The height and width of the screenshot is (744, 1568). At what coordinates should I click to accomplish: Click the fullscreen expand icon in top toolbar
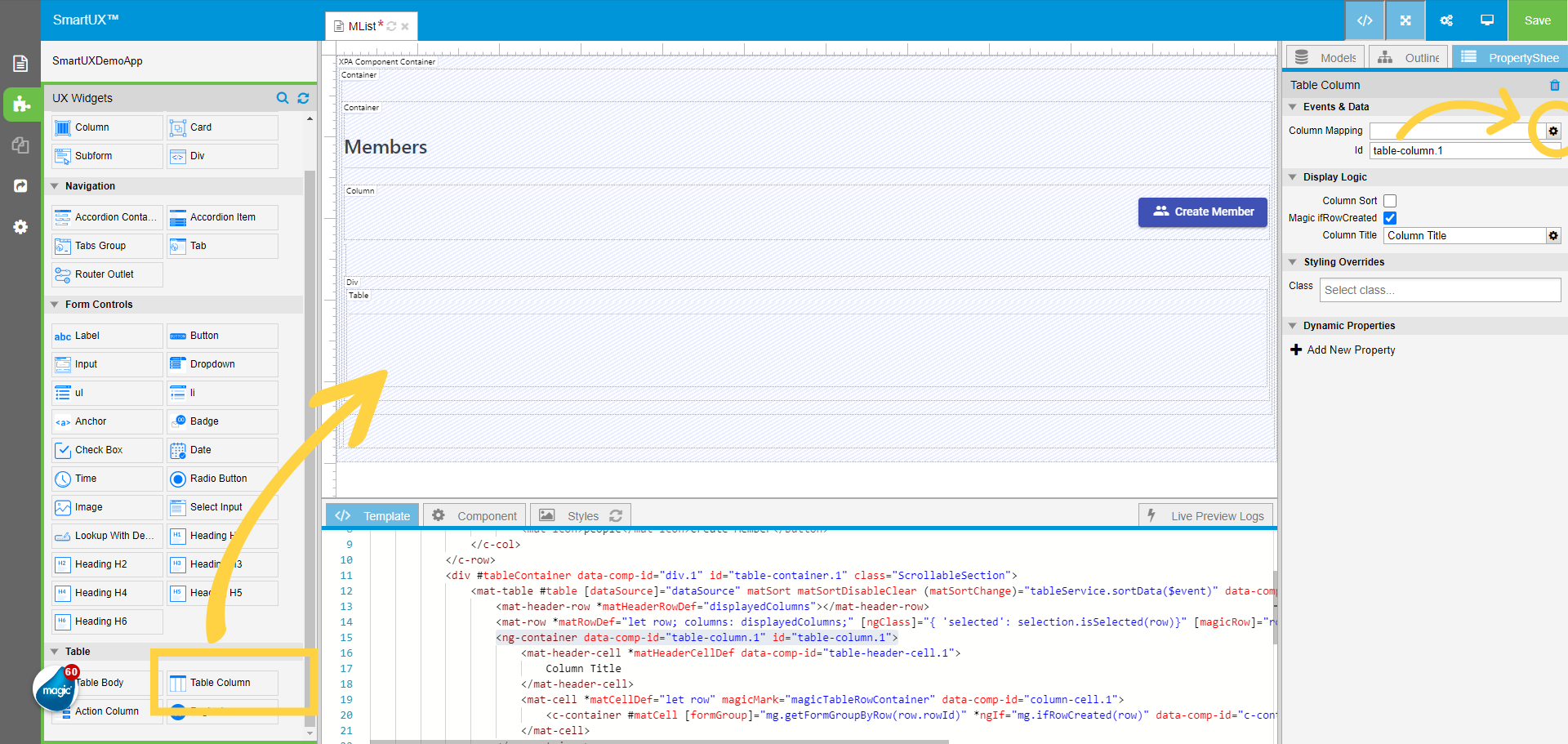pyautogui.click(x=1405, y=20)
